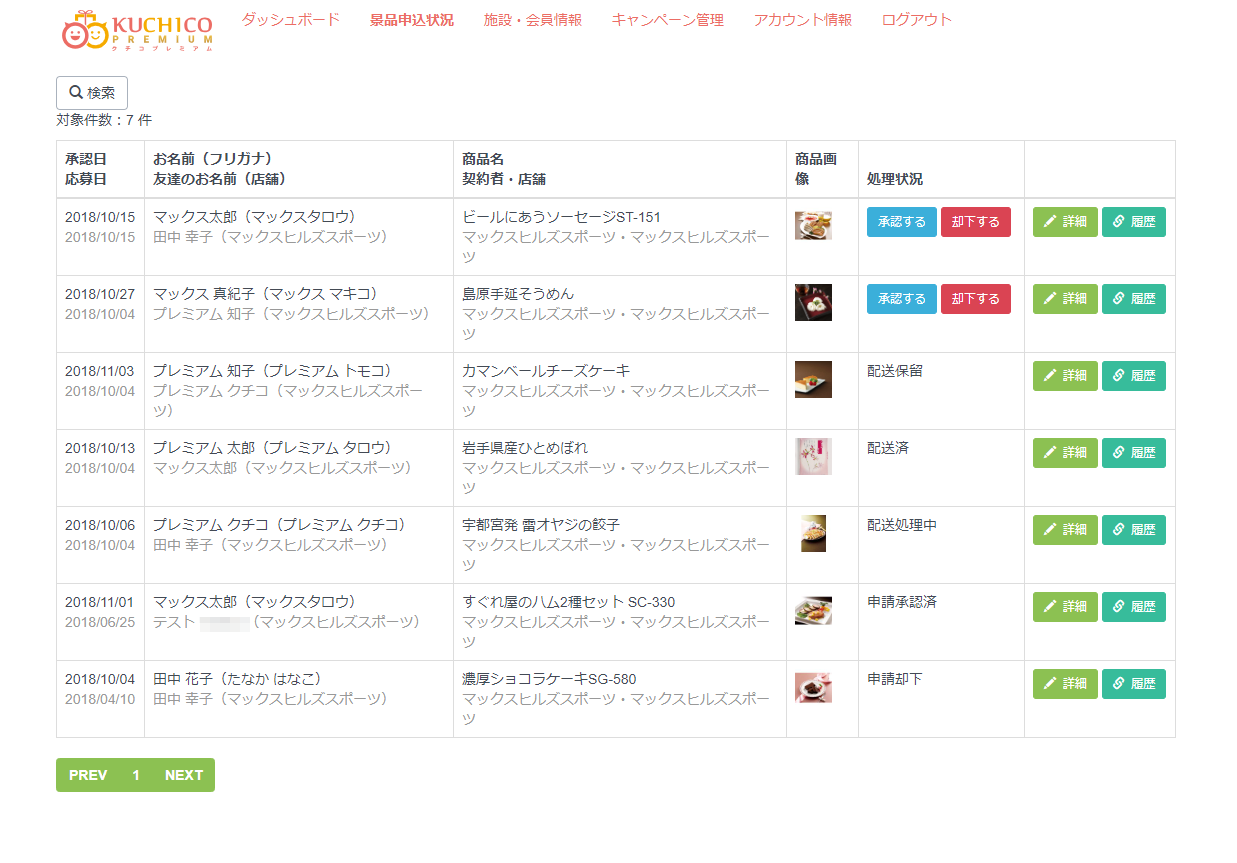Screen dimensions: 1237x863
Task: Click ログアウト in the navigation
Action: (x=916, y=20)
